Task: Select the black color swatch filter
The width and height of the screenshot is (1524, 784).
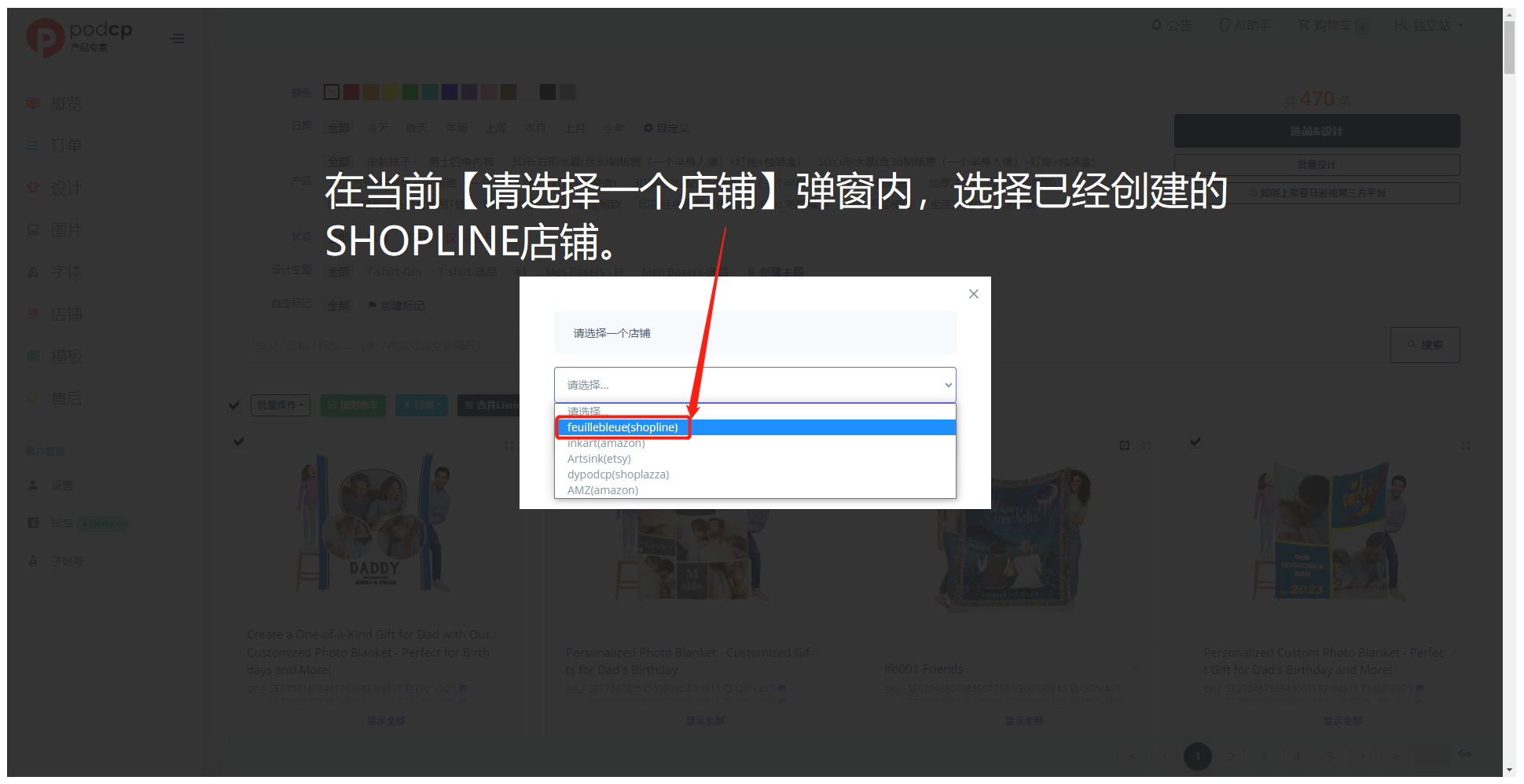Action: (548, 92)
